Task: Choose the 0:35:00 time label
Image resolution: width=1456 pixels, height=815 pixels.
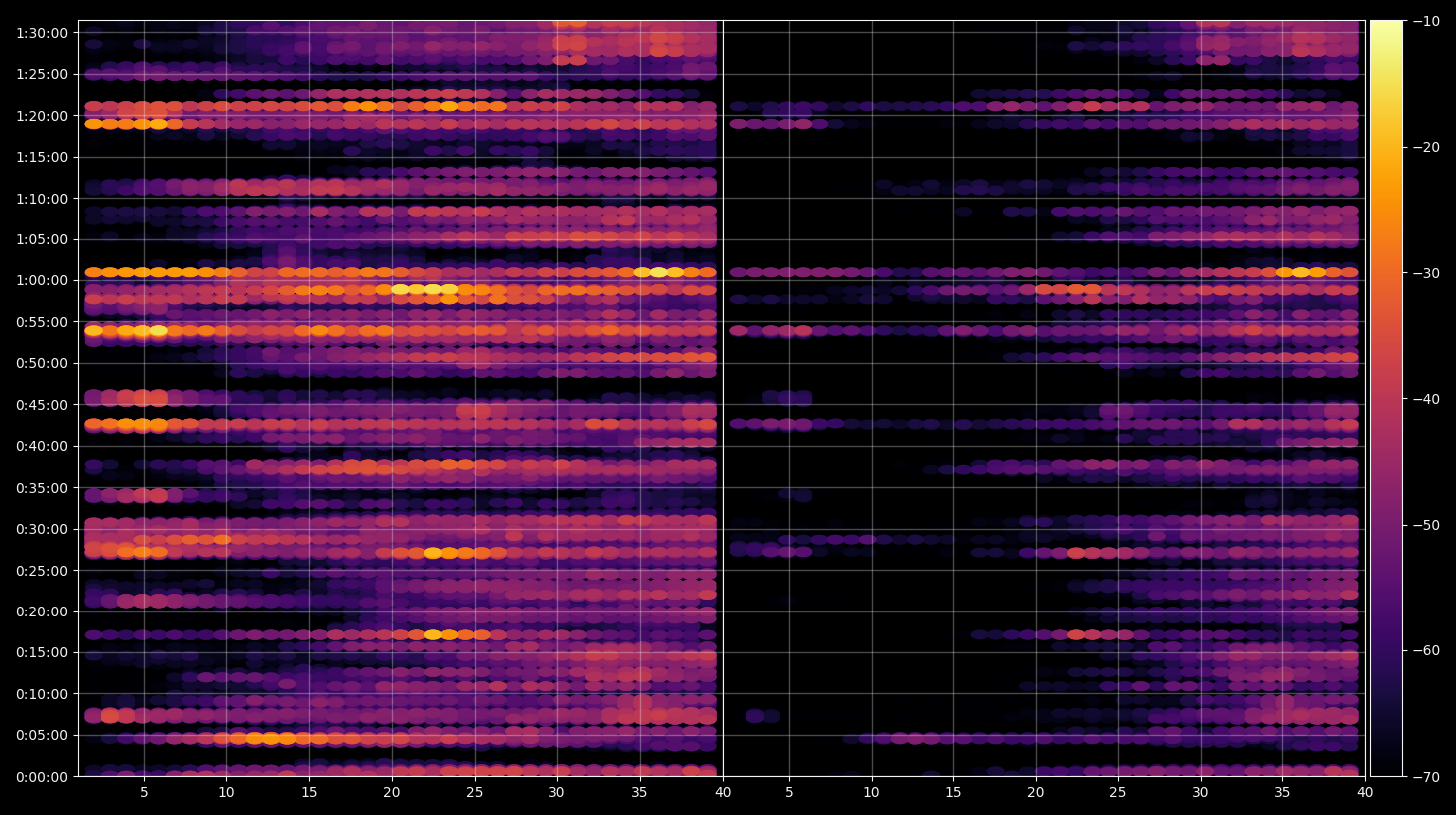Action: coord(42,488)
